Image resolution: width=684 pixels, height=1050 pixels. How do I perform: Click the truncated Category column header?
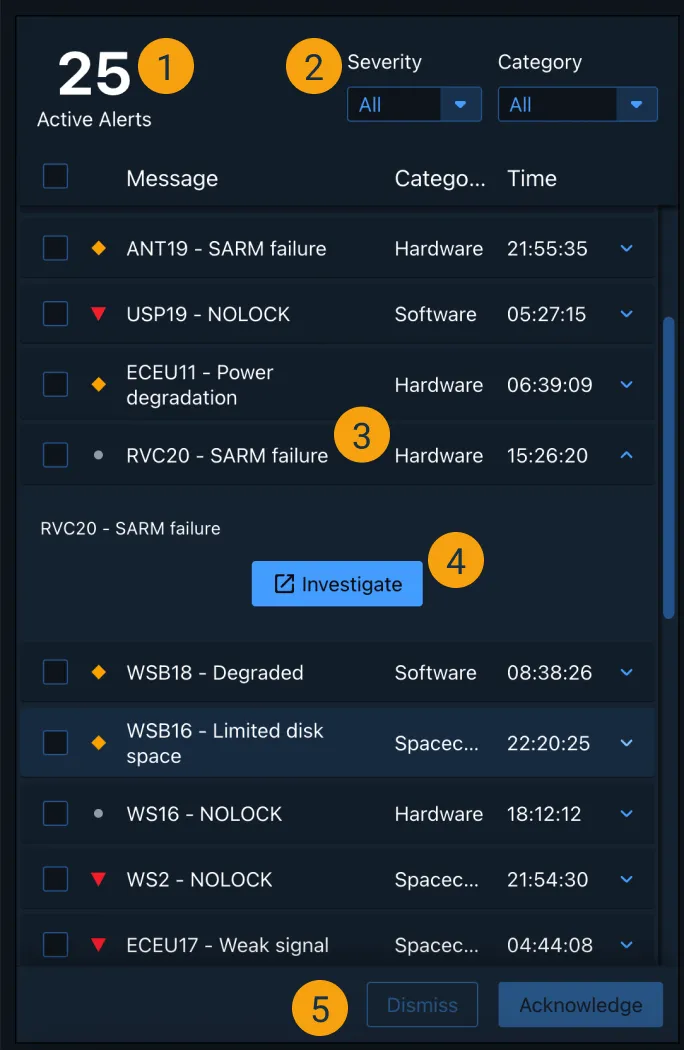tap(439, 178)
